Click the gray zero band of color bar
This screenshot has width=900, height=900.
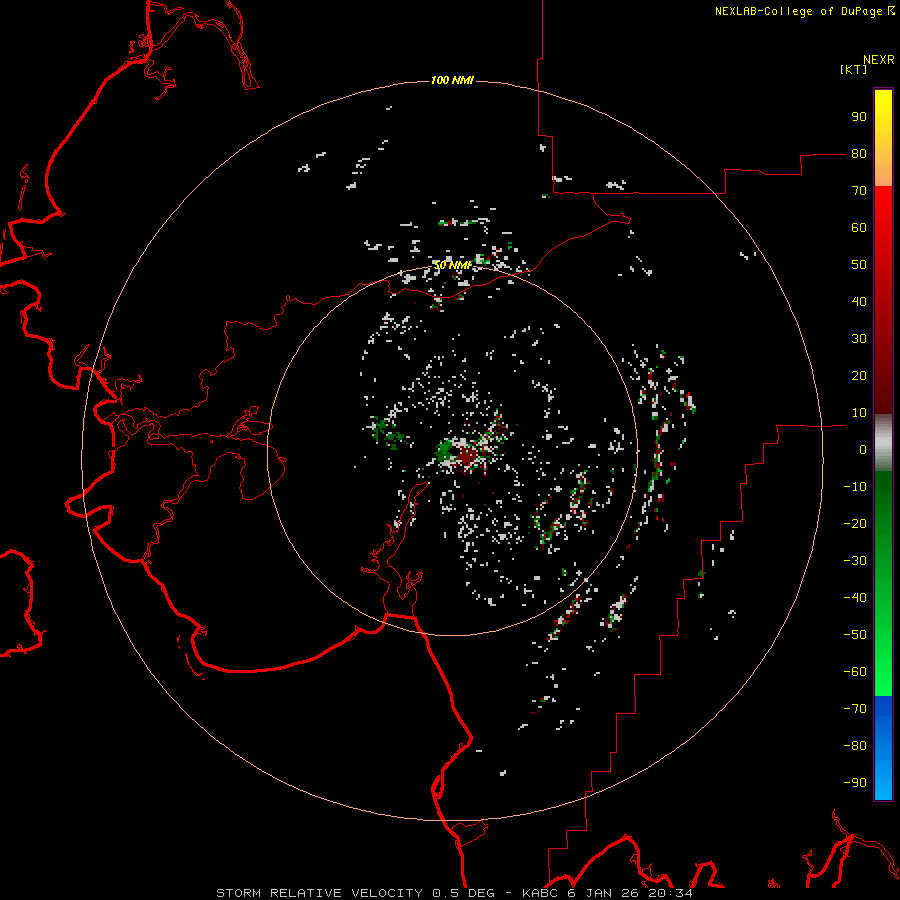click(x=883, y=443)
